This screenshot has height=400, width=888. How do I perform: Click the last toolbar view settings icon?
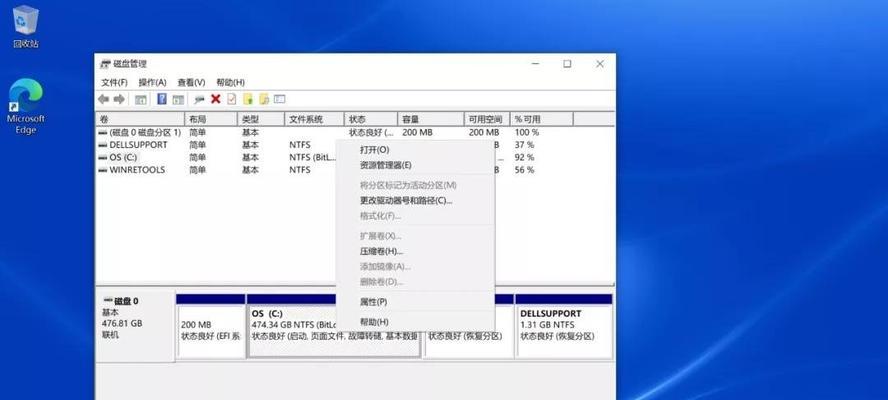click(280, 99)
